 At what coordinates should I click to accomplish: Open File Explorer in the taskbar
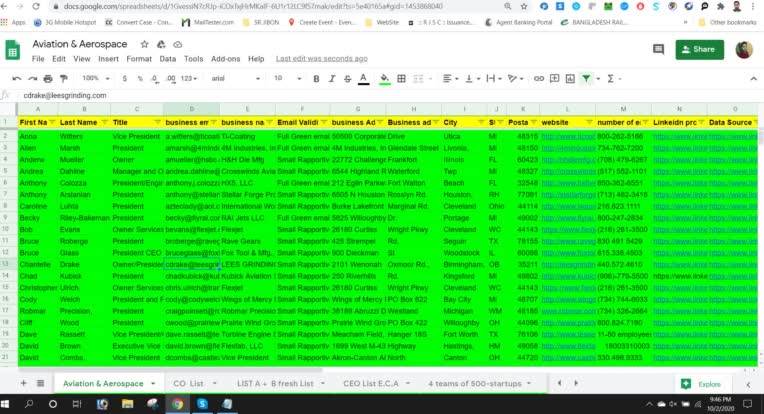(128, 404)
